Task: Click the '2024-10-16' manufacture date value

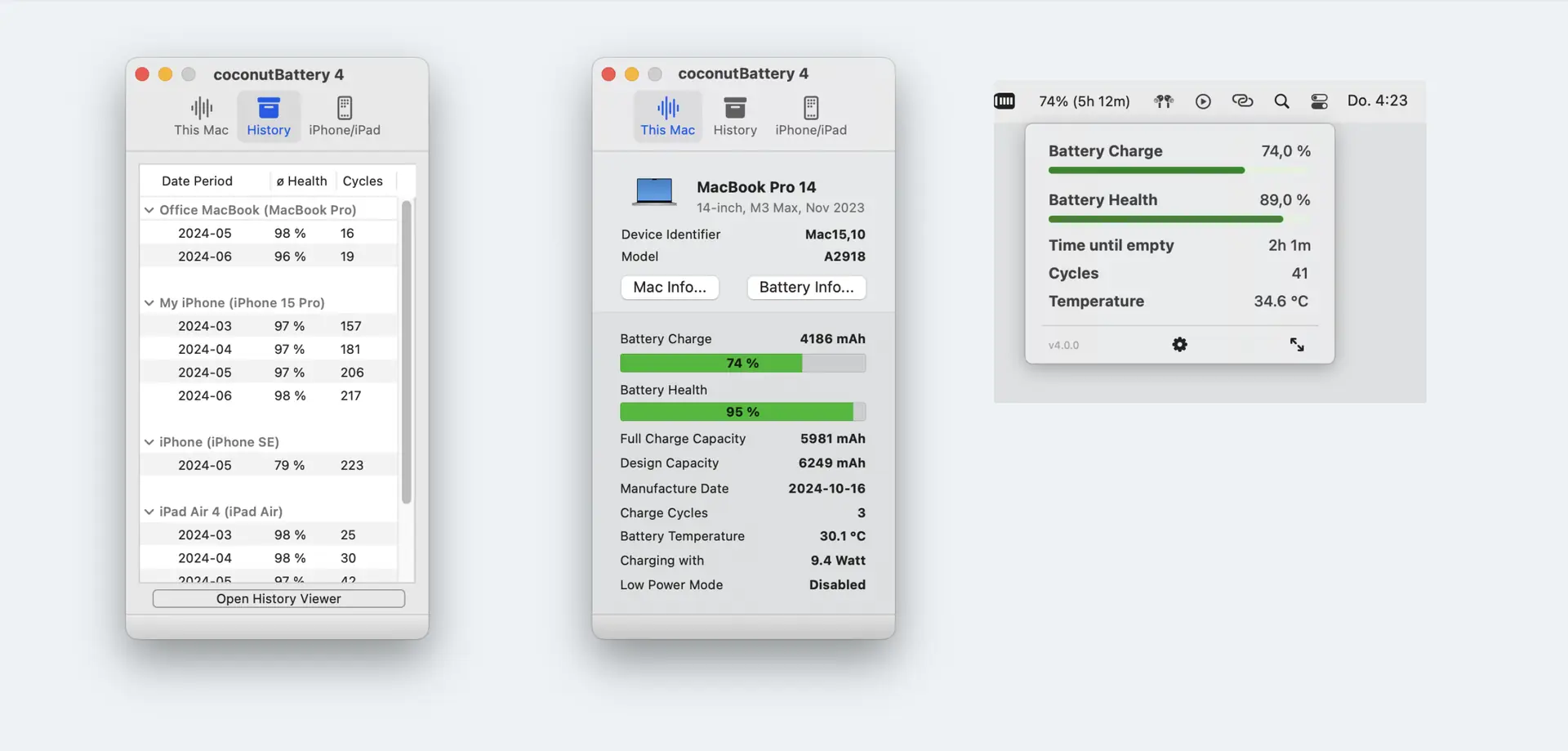Action: point(826,489)
